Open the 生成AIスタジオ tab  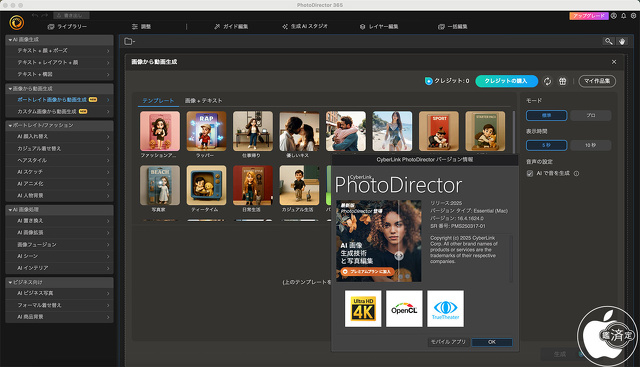[x=304, y=26]
